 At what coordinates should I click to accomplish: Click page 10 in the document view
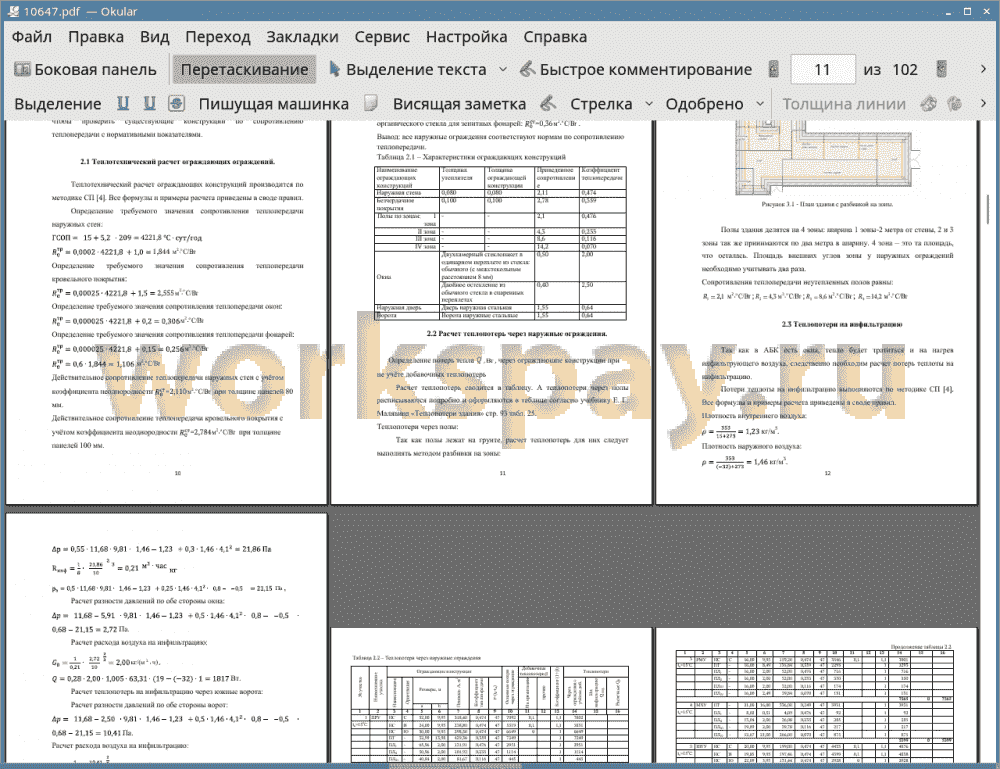[x=166, y=312]
